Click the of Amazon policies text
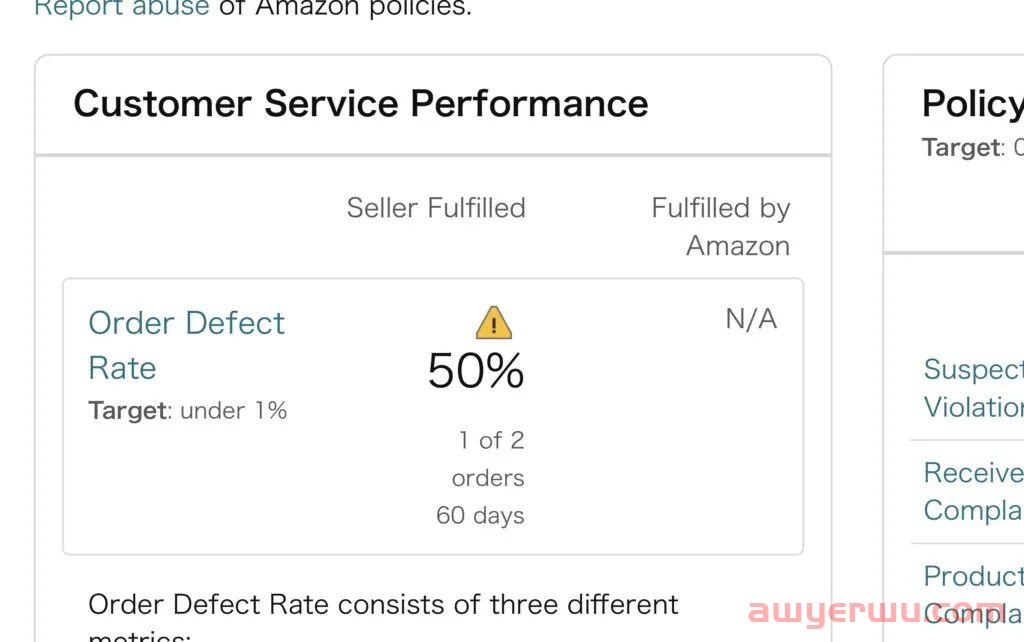Viewport: 1024px width, 642px height. coord(345,8)
